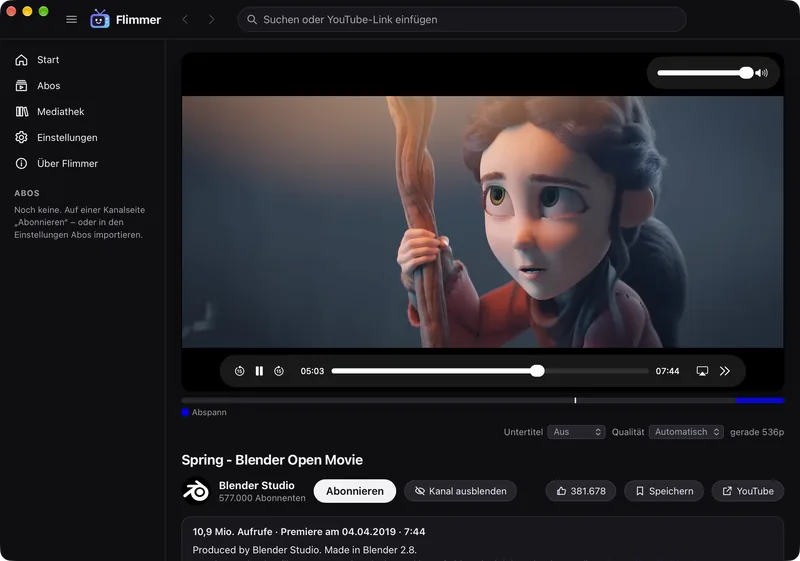This screenshot has width=800, height=561.
Task: Jump to the blue Abspann segment
Action: (x=760, y=400)
